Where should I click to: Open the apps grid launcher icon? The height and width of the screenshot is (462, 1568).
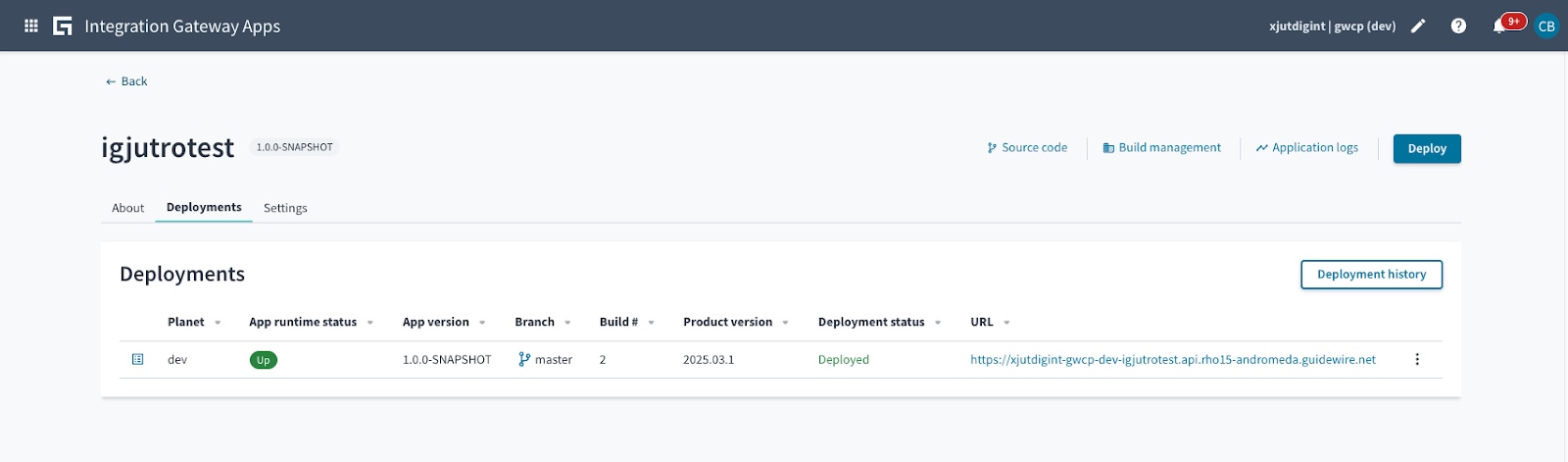[x=31, y=26]
